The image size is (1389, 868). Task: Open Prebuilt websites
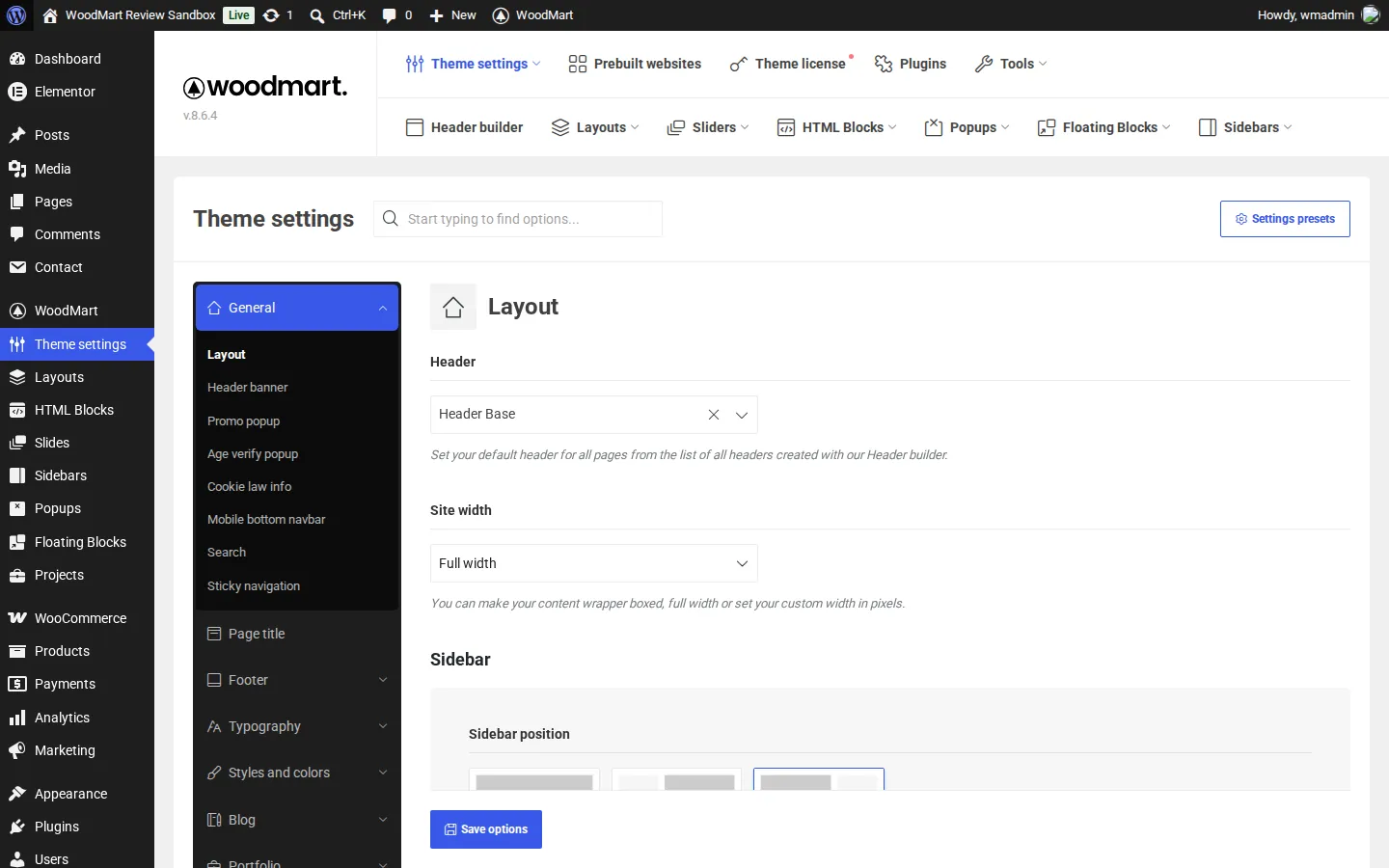click(635, 64)
